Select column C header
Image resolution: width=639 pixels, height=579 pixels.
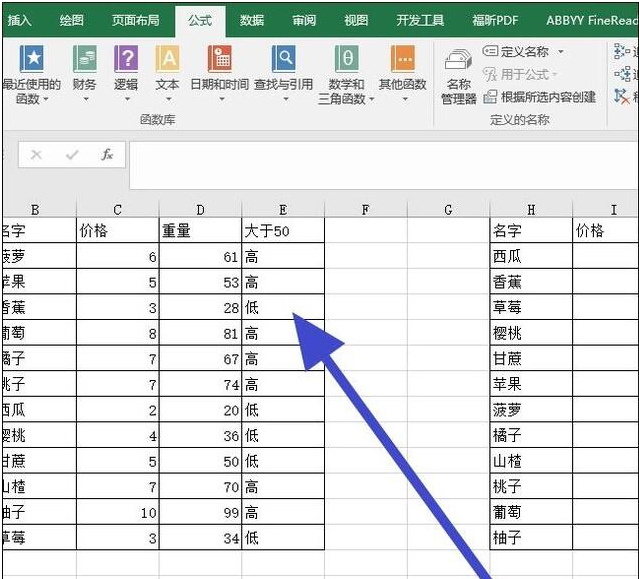pyautogui.click(x=117, y=209)
